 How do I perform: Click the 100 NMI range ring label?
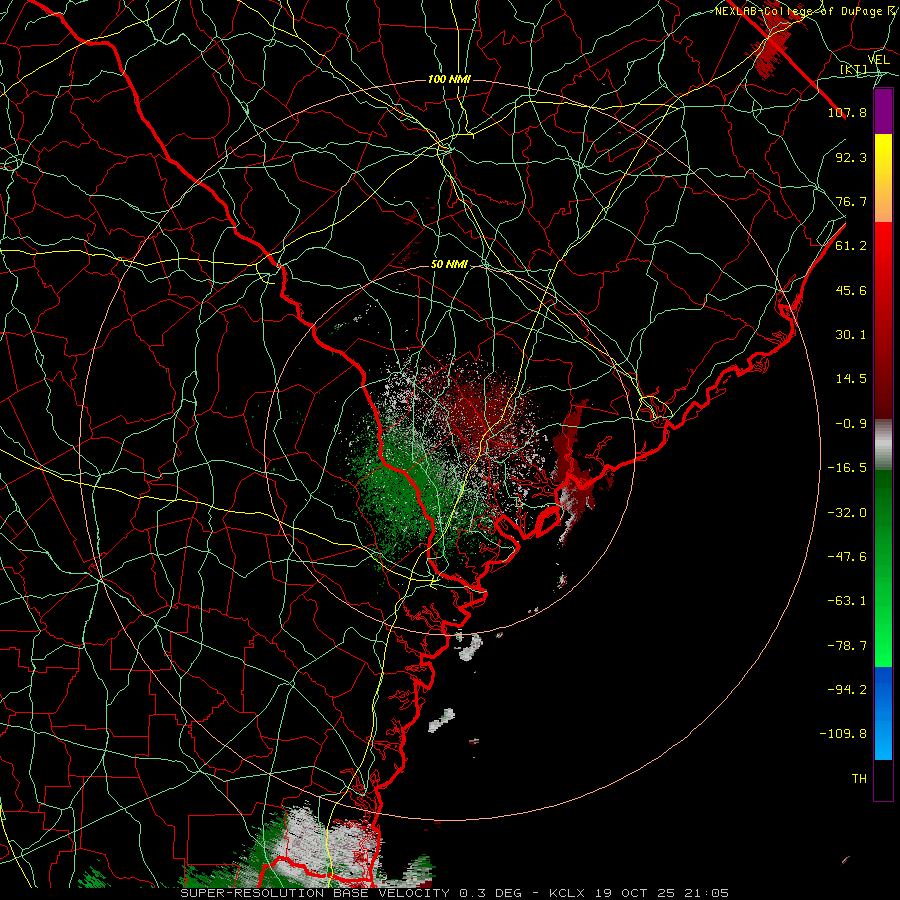click(x=449, y=79)
